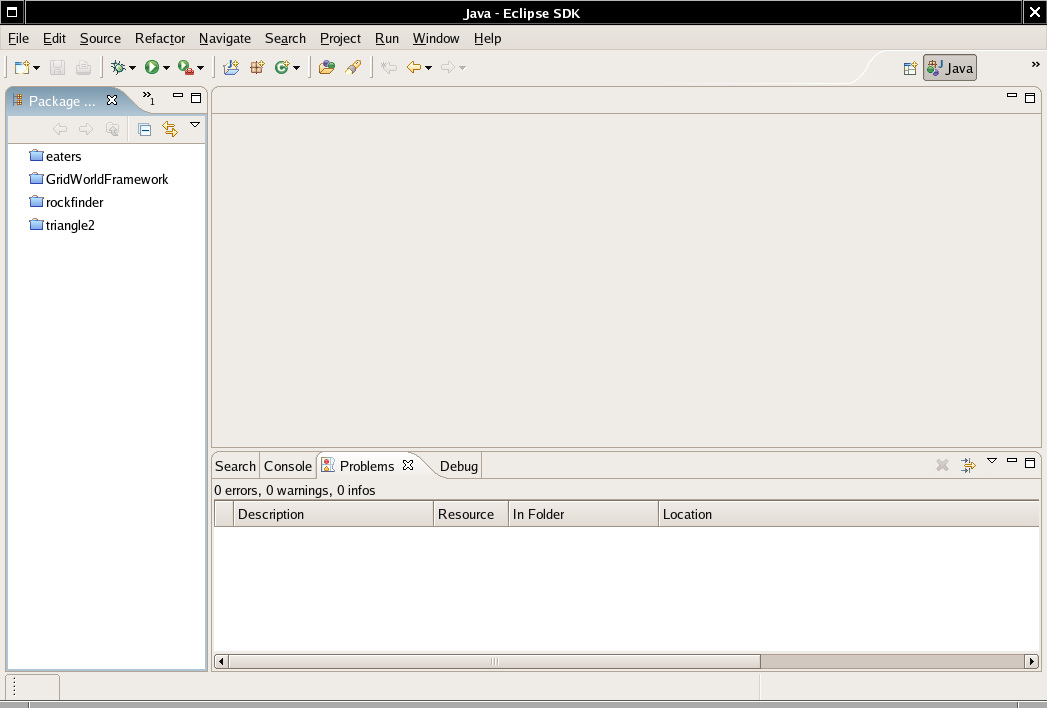Open the Run button dropdown arrow
Viewport: 1047px width, 708px height.
pos(166,68)
